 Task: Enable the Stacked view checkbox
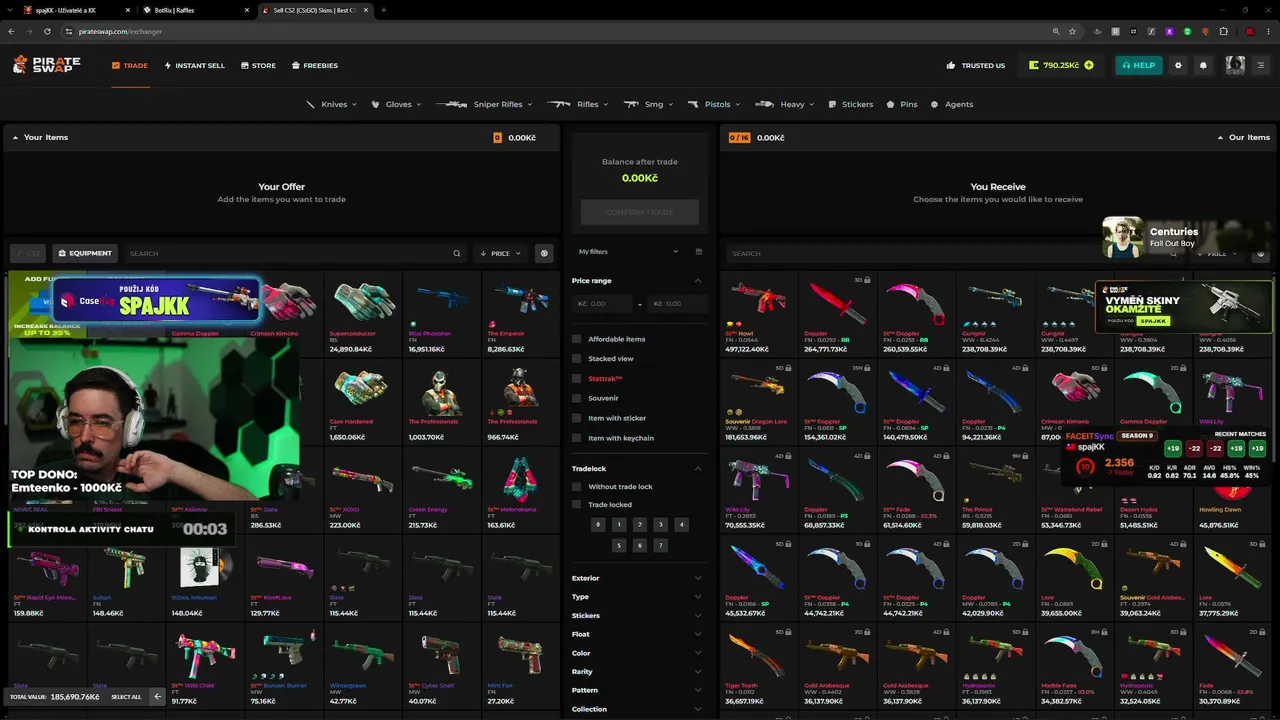(x=576, y=358)
